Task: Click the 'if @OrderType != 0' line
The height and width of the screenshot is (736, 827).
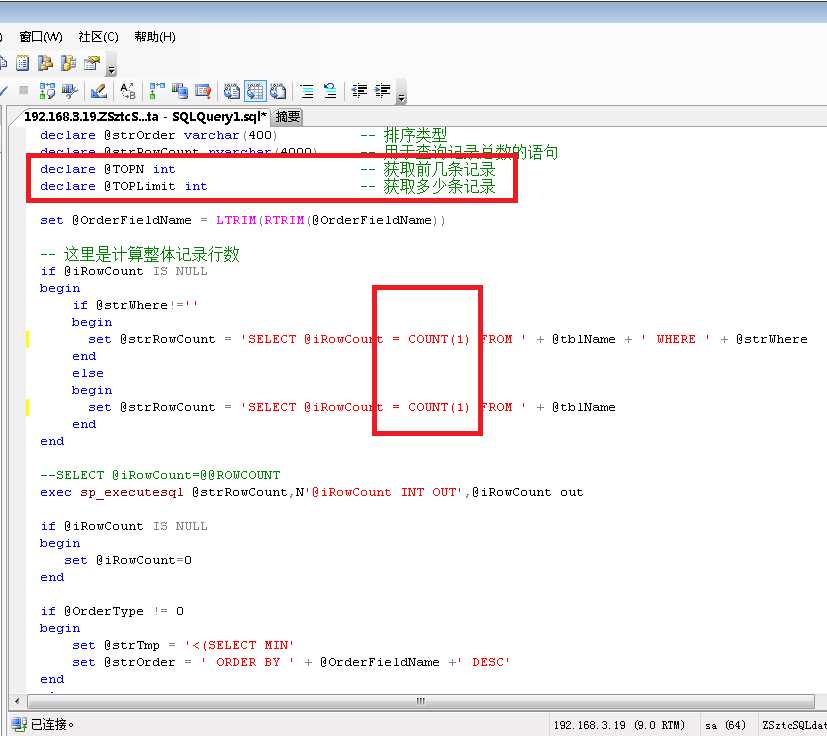Action: (x=112, y=611)
